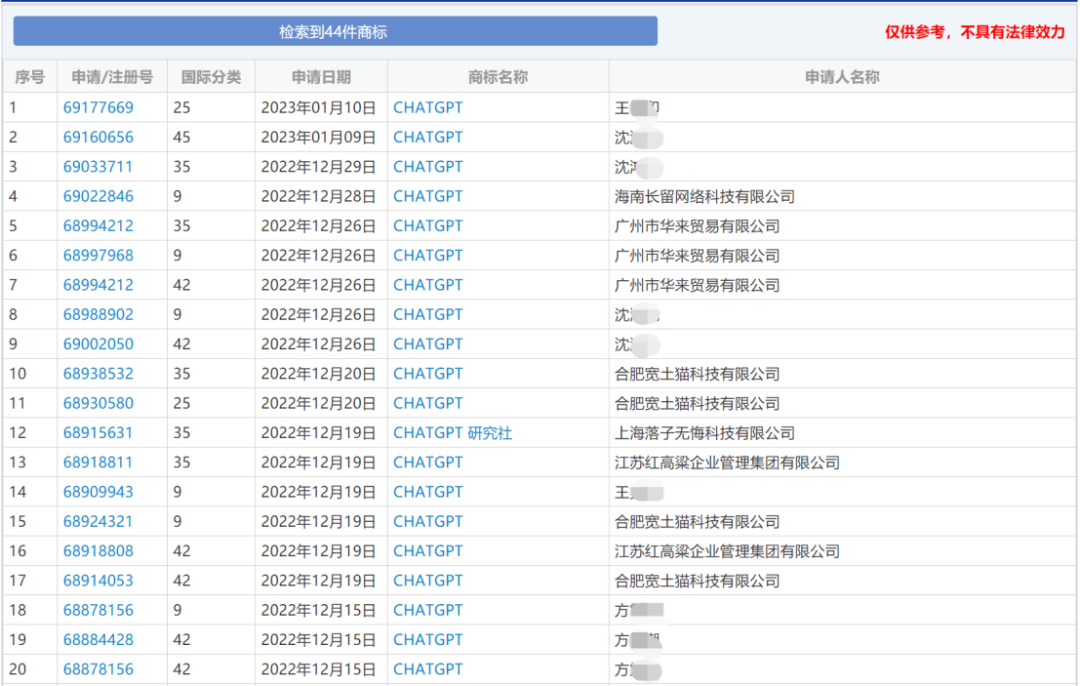Screen dimensions: 1080x686
Task: Select the date '2023年01月09日'
Action: [x=318, y=138]
